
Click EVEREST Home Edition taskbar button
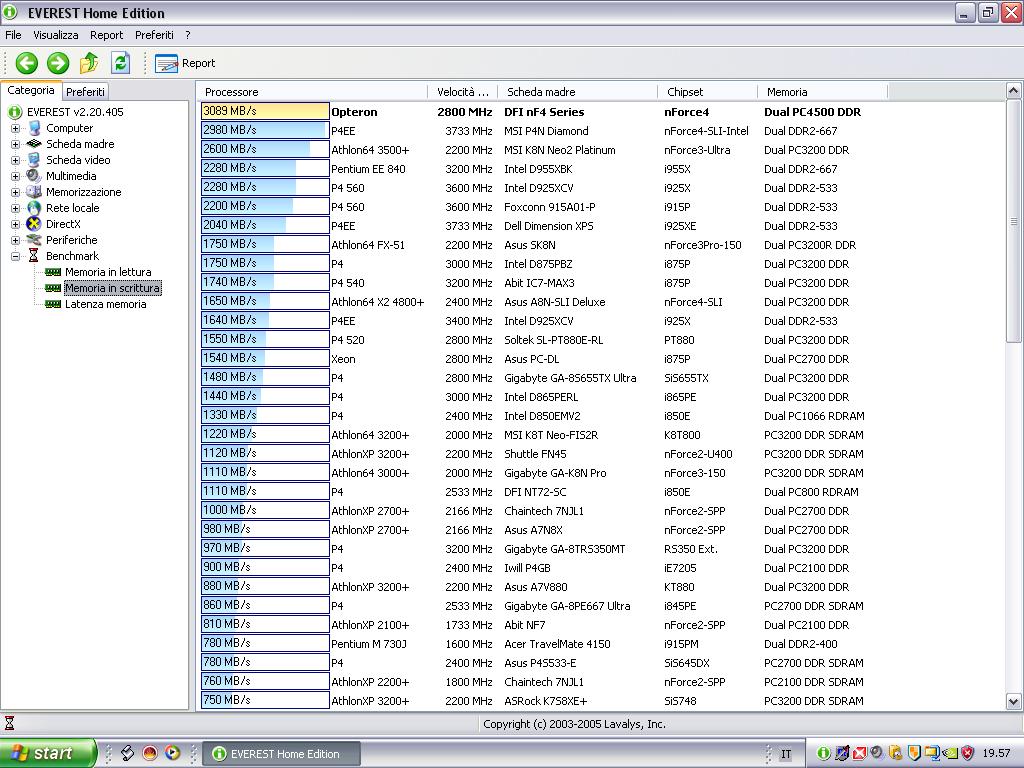point(281,754)
